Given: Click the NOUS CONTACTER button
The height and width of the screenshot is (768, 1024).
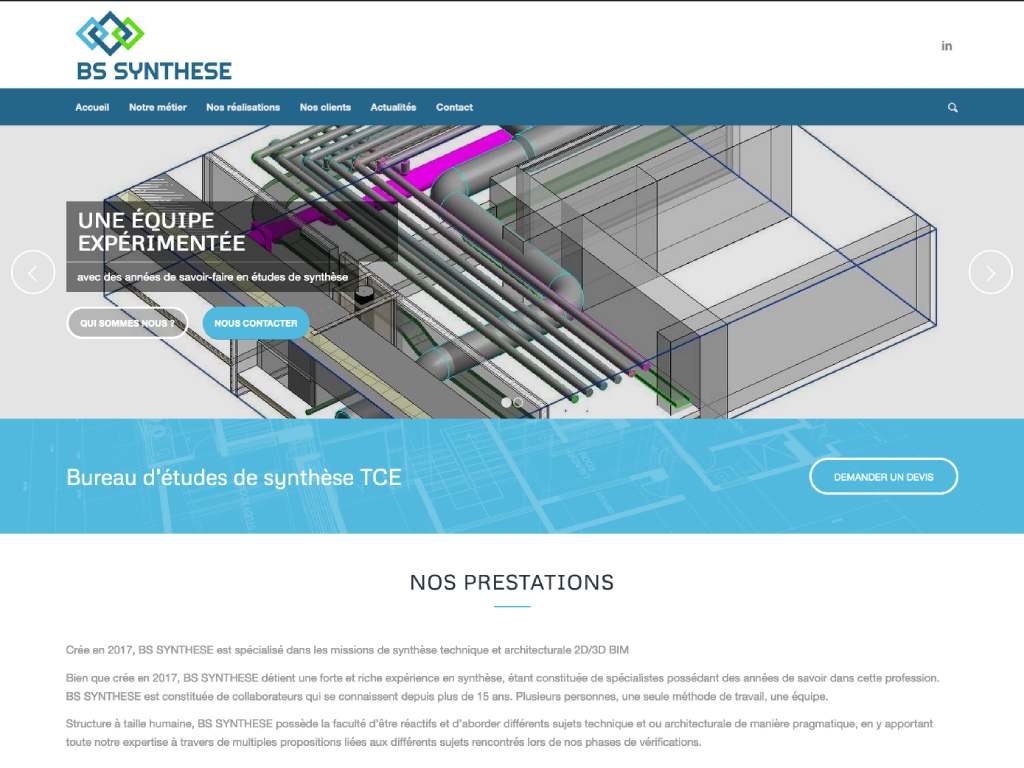Looking at the screenshot, I should tap(255, 323).
